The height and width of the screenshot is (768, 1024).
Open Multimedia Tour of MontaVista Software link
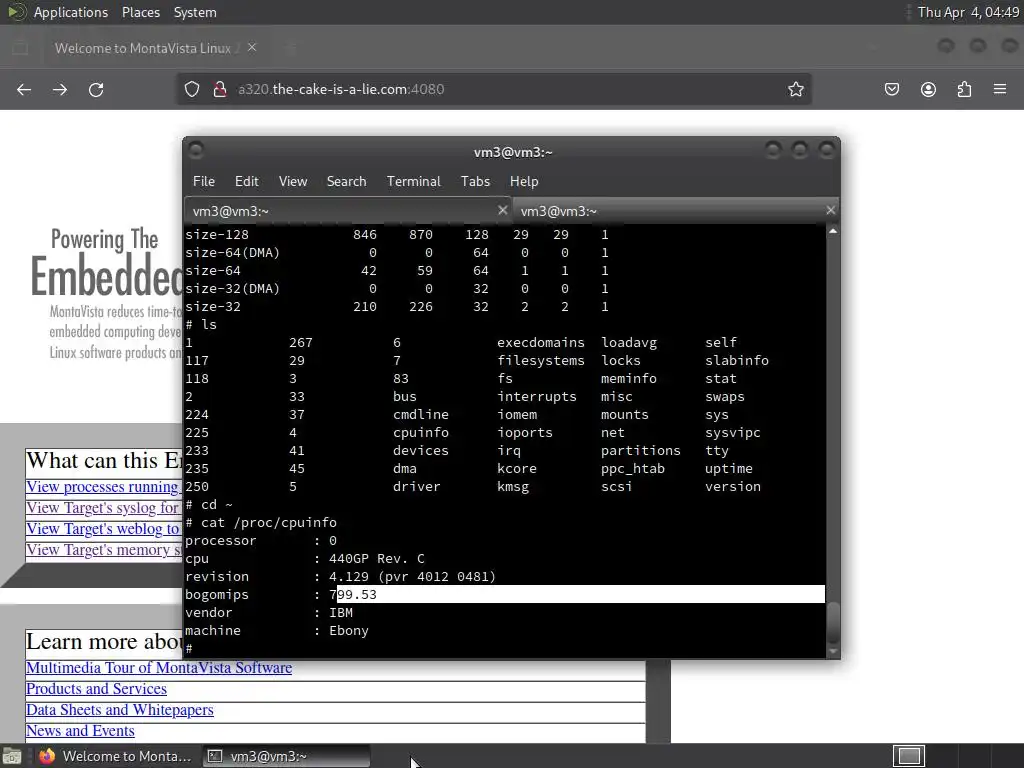(x=159, y=667)
